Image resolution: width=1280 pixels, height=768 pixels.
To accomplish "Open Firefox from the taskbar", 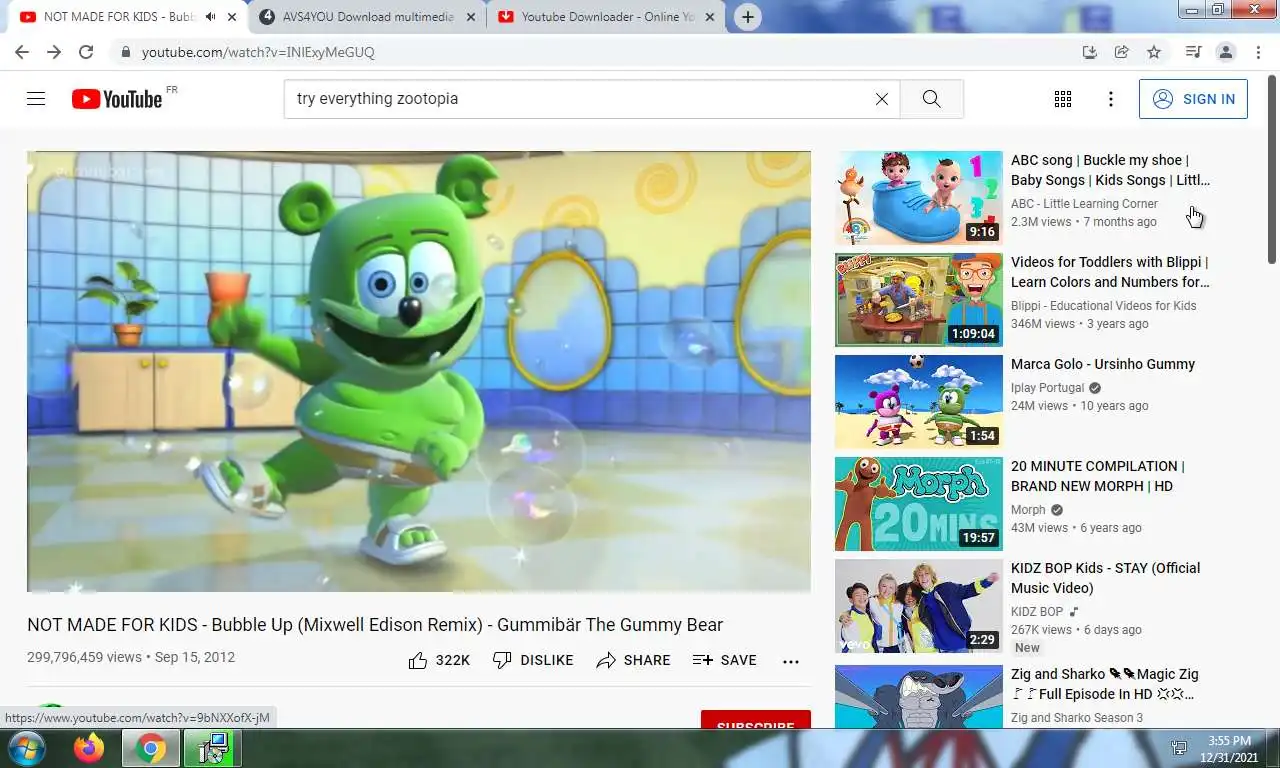I will point(89,748).
